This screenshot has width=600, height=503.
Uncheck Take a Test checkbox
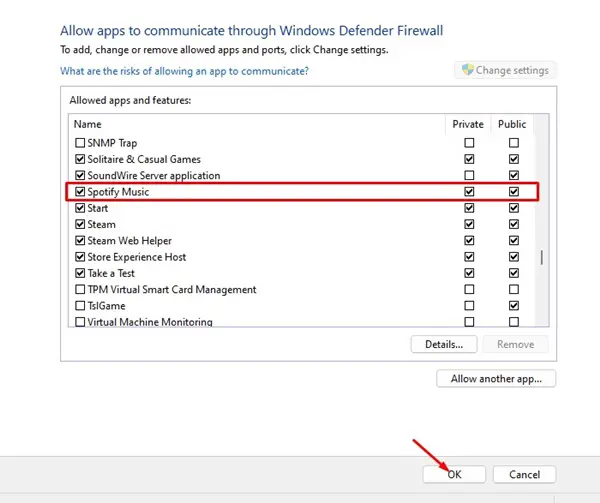[x=80, y=273]
